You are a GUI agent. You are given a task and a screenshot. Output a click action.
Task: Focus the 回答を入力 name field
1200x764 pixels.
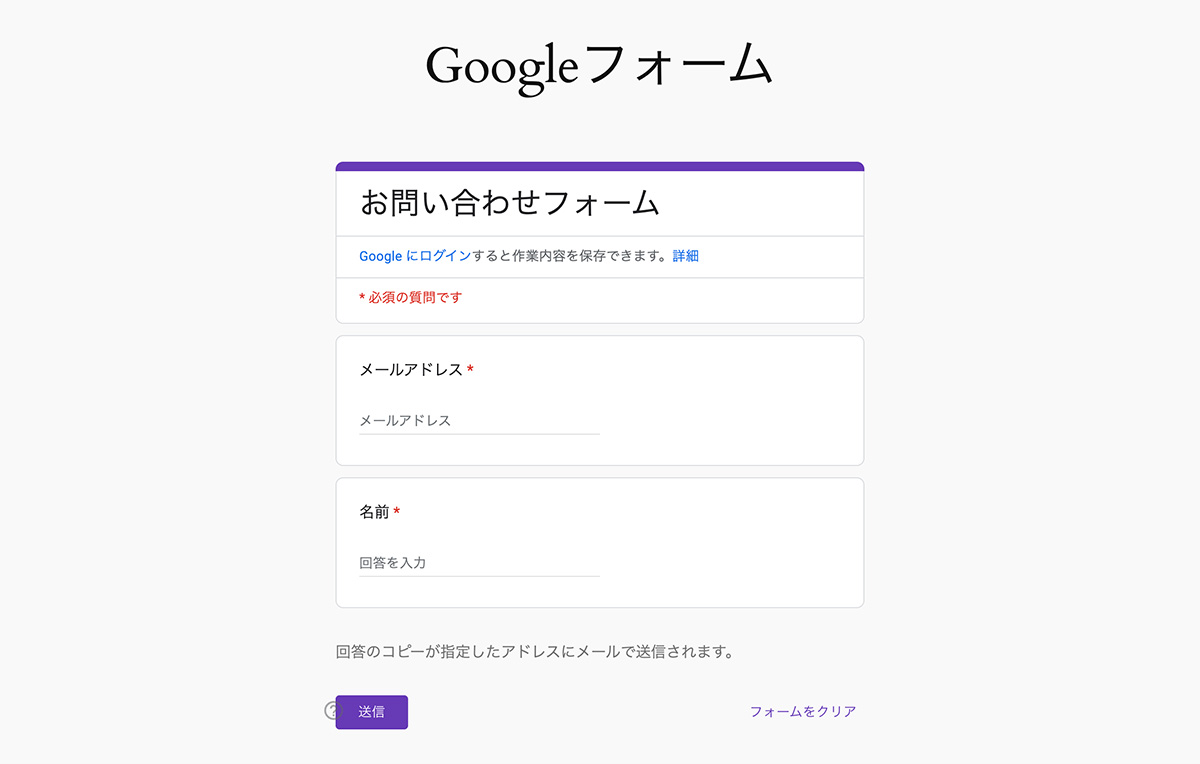pyautogui.click(x=479, y=563)
